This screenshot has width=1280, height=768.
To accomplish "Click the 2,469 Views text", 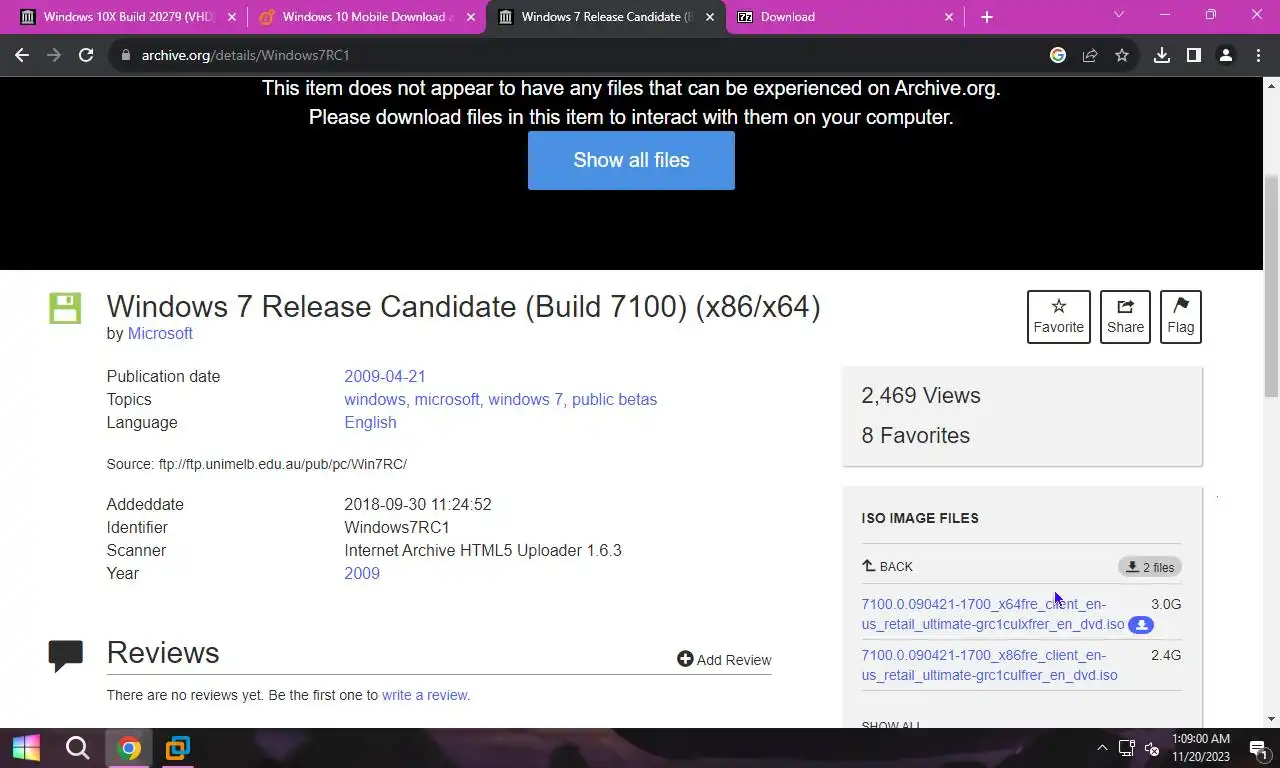I will [x=921, y=396].
